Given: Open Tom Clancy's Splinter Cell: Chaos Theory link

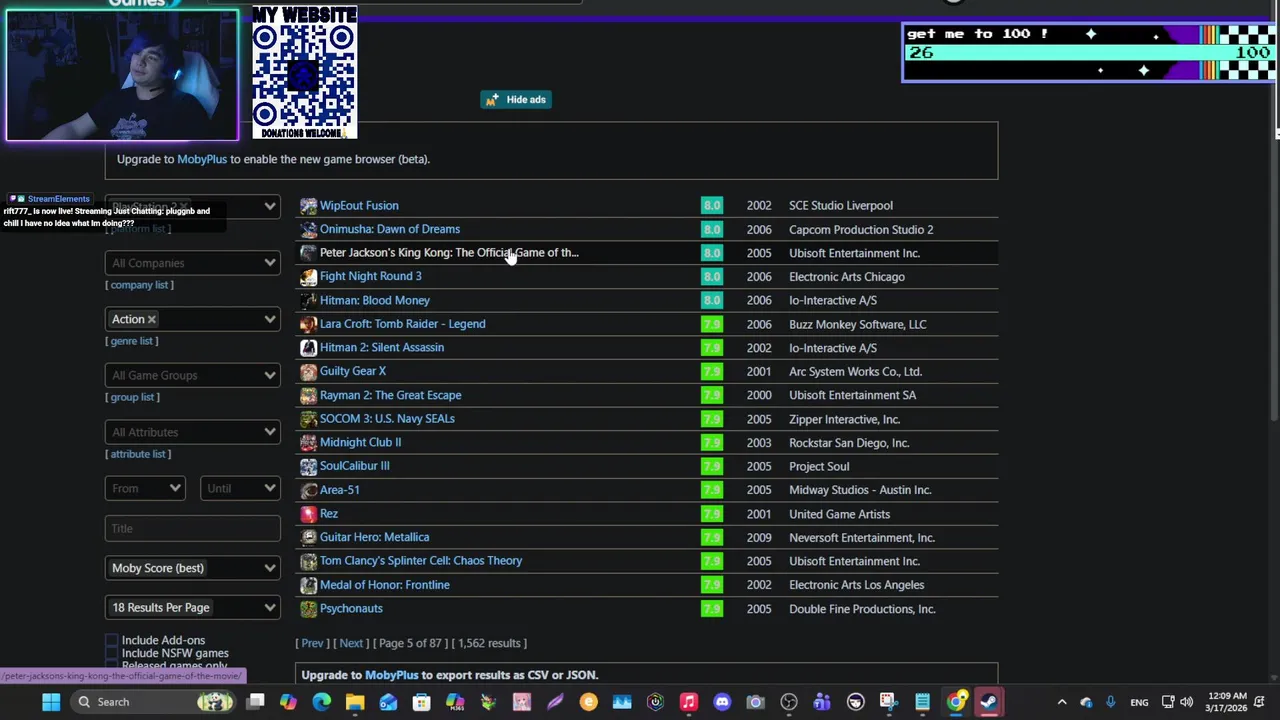Looking at the screenshot, I should (421, 561).
